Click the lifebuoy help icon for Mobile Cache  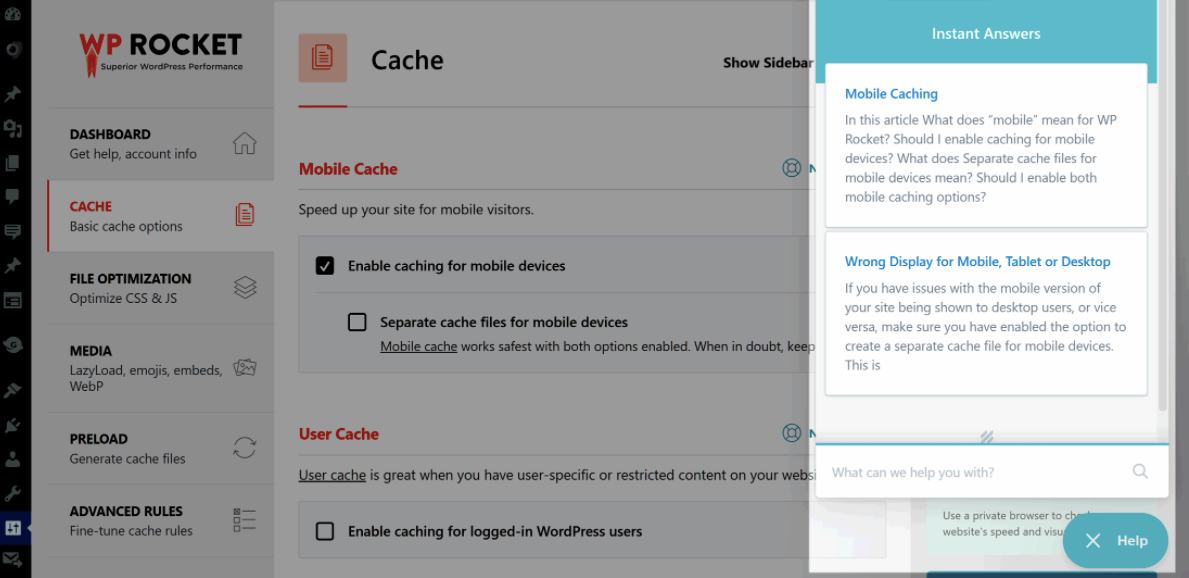(x=792, y=168)
